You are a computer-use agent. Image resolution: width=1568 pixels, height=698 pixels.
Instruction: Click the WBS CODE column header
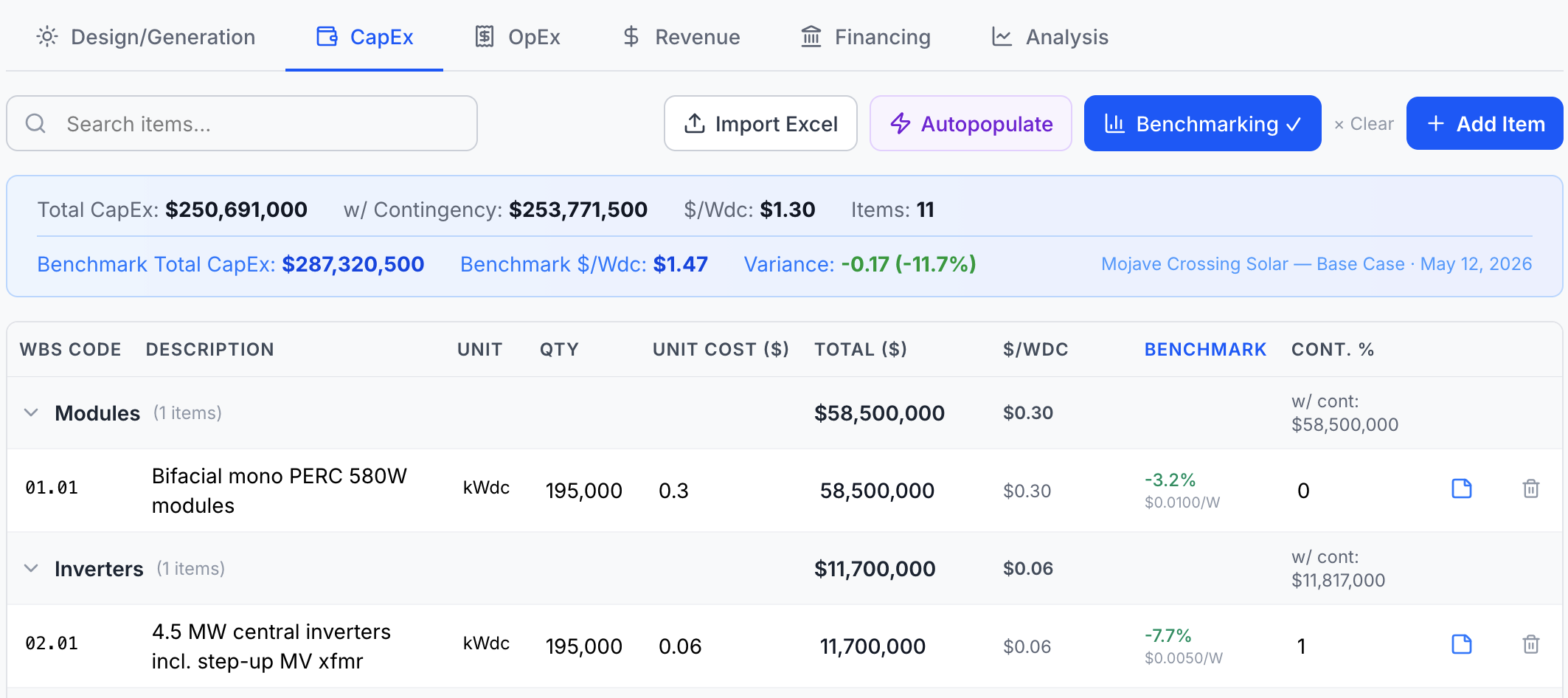pos(70,349)
